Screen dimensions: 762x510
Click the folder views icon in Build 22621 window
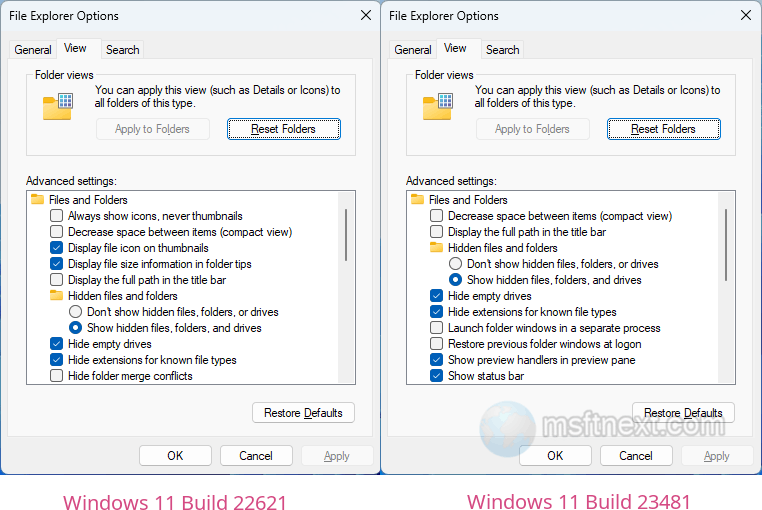coord(58,106)
